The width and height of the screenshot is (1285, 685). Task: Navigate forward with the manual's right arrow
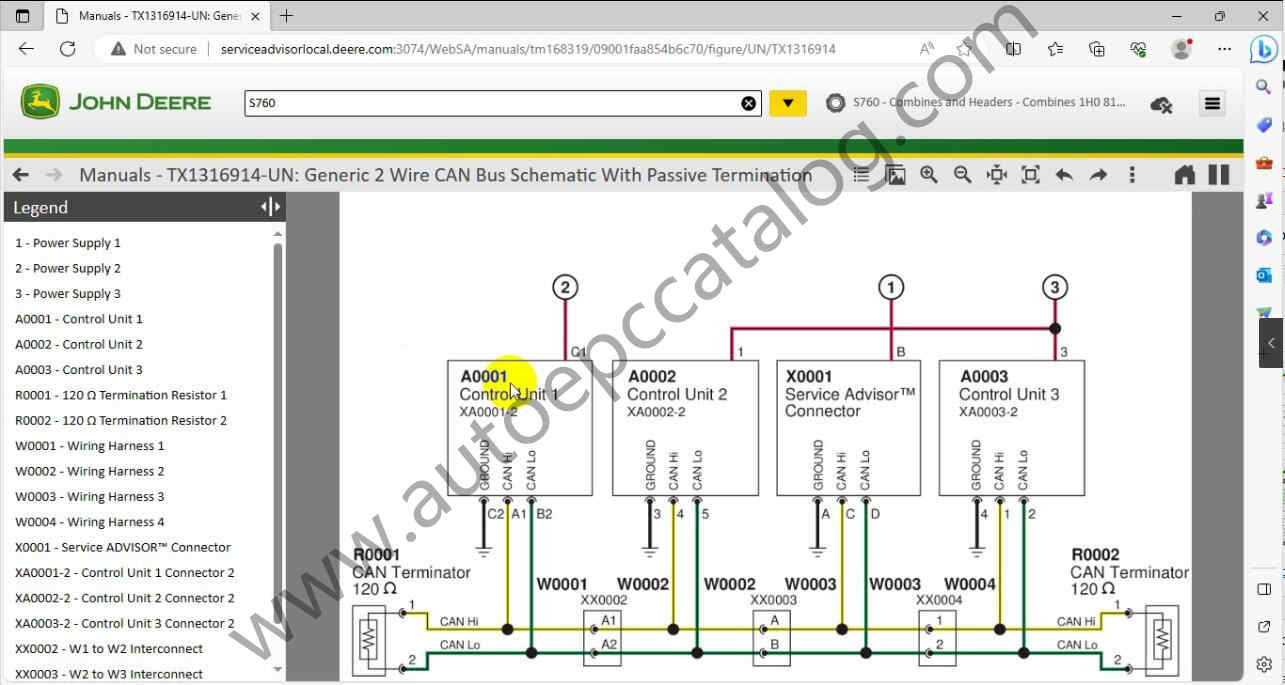(54, 175)
